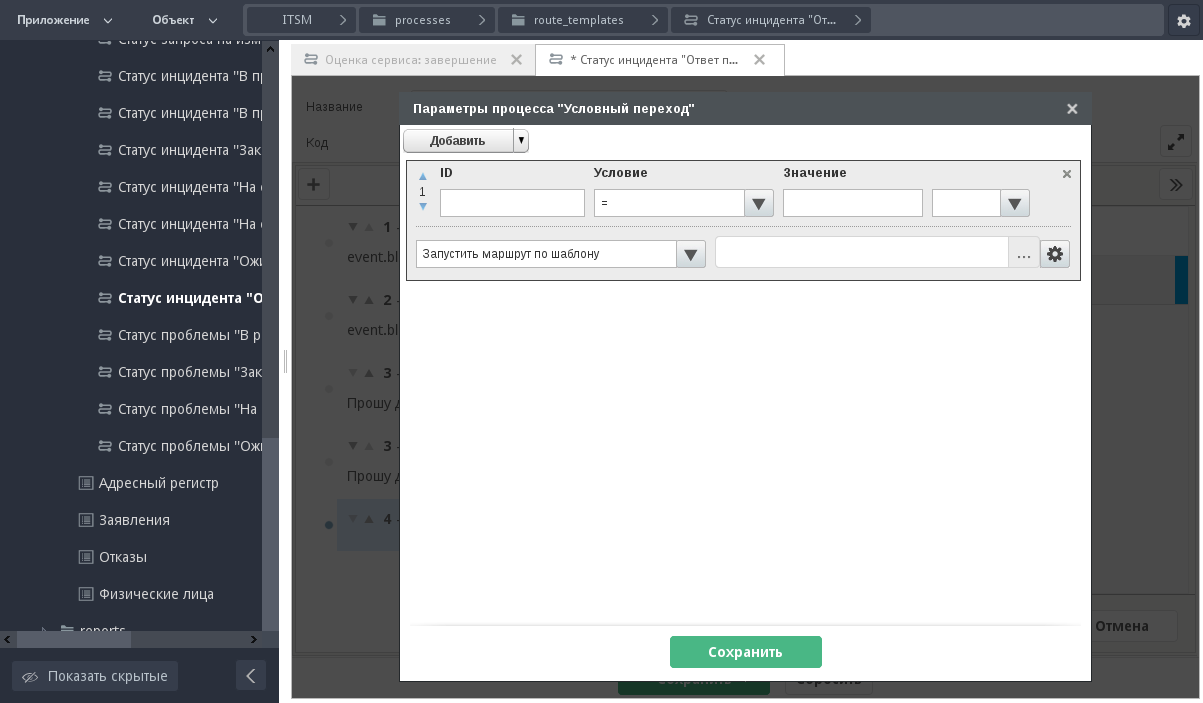This screenshot has width=1203, height=703.
Task: Move condition row 1 down with arrow
Action: (423, 207)
